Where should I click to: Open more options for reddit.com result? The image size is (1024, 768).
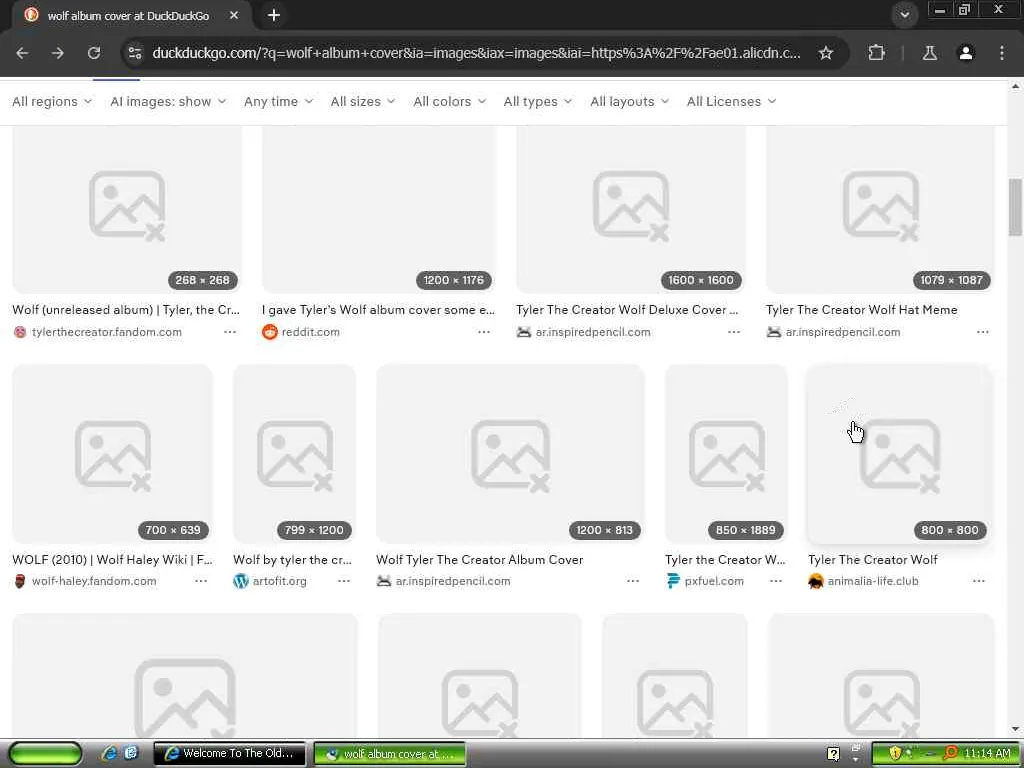pyautogui.click(x=484, y=332)
